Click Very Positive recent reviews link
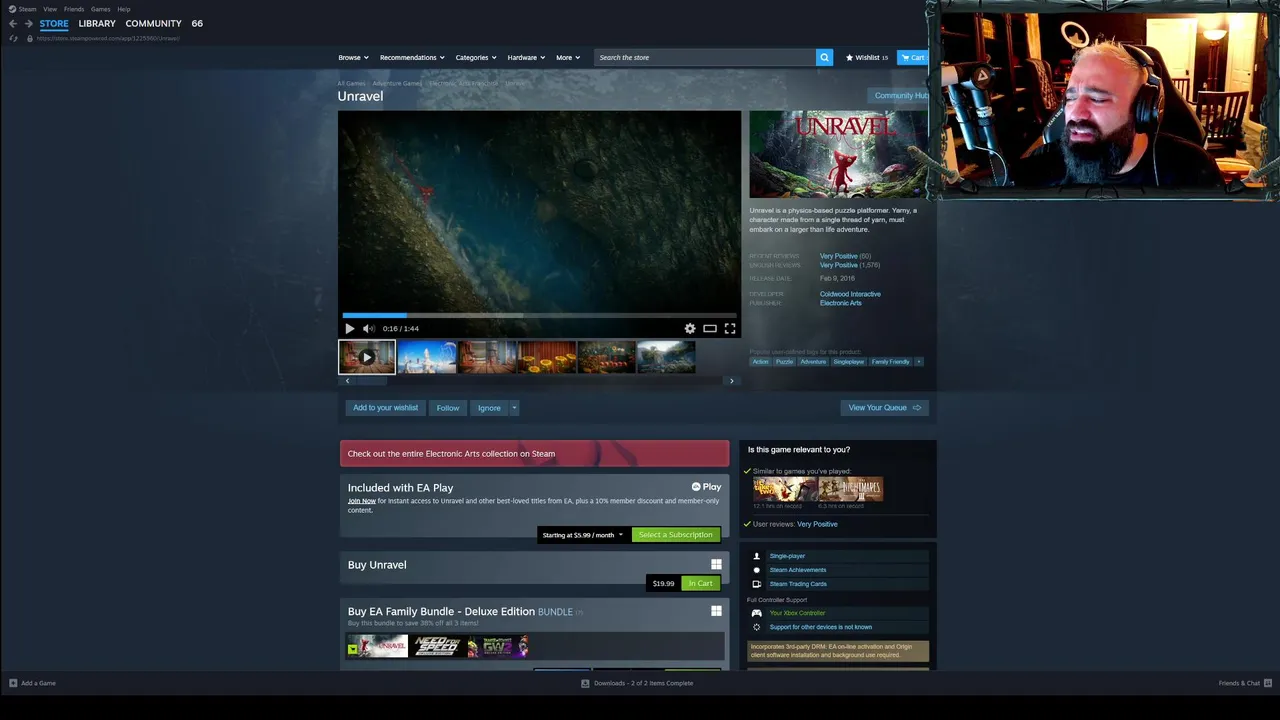The image size is (1280, 720). pos(838,256)
